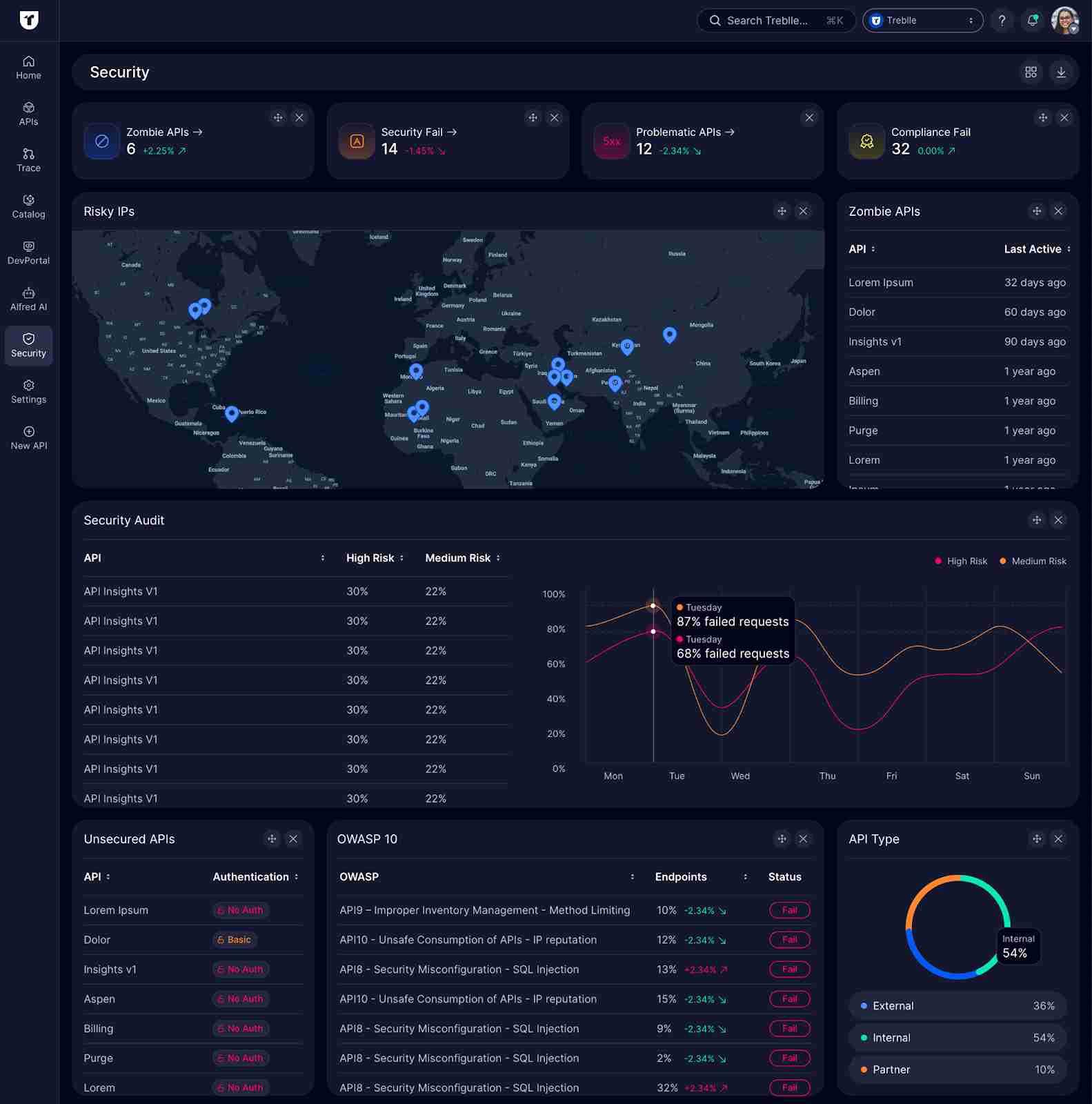Open the Treblle workspace dropdown
This screenshot has height=1104, width=1092.
(x=922, y=21)
